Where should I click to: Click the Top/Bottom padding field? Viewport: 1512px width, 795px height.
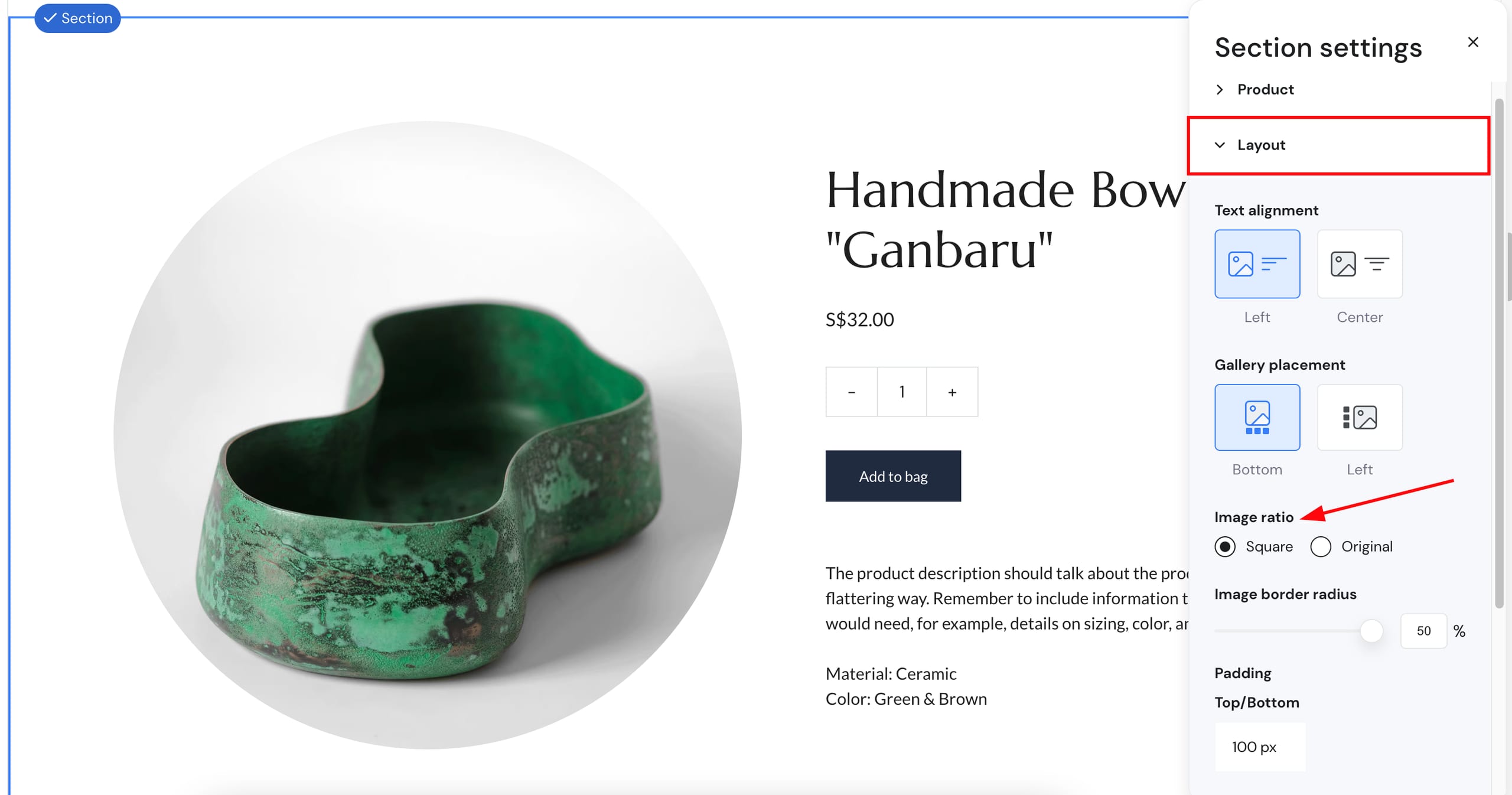tap(1260, 747)
